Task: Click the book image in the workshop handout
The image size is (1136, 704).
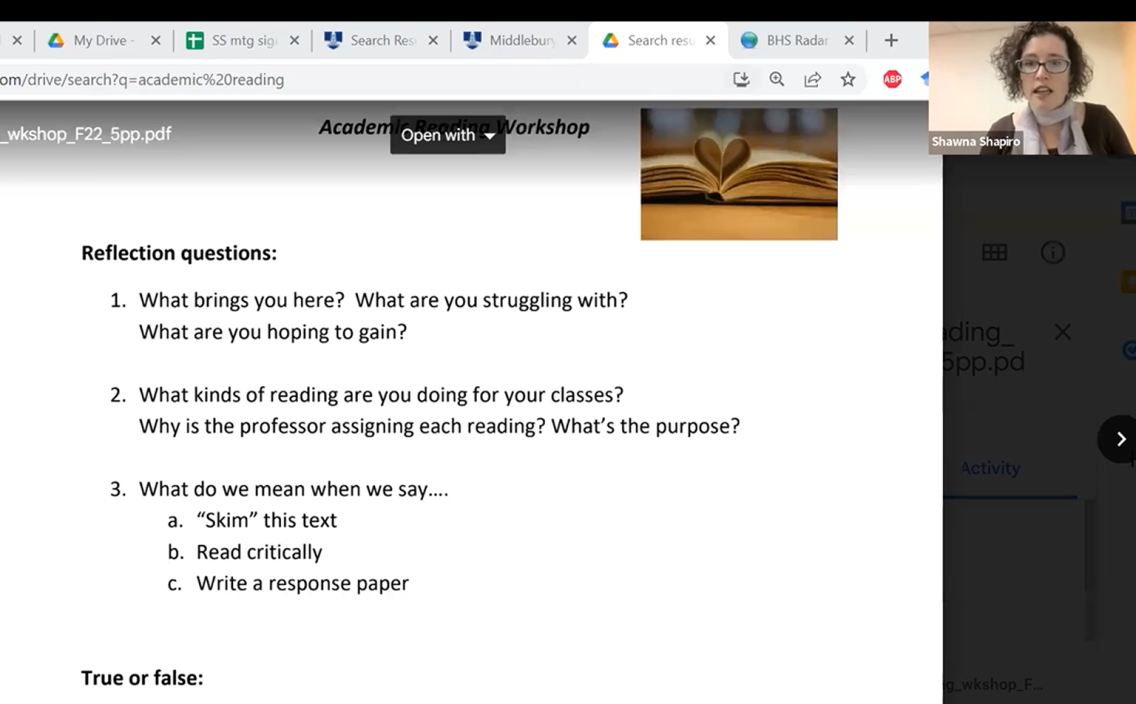Action: coord(738,174)
